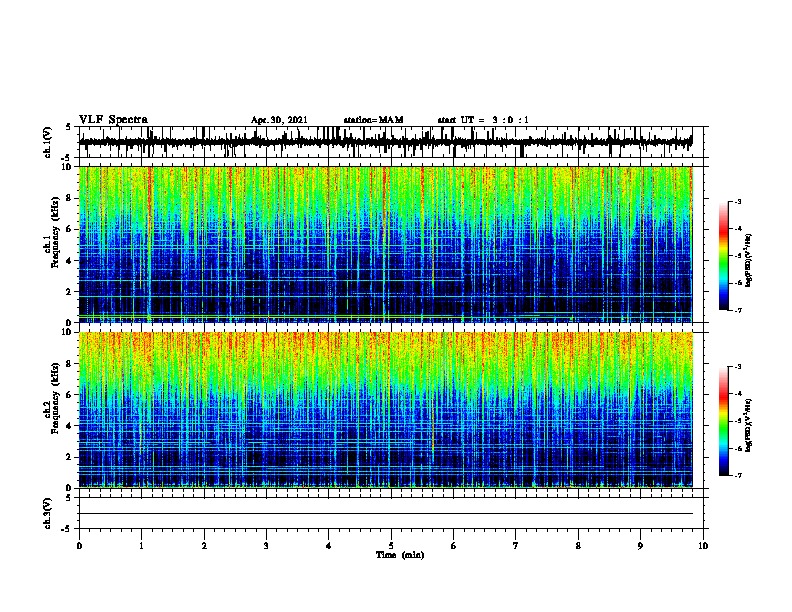Click the "ch.2 Frequency (kHz)" axis label
This screenshot has height=612, width=792.
pos(52,399)
